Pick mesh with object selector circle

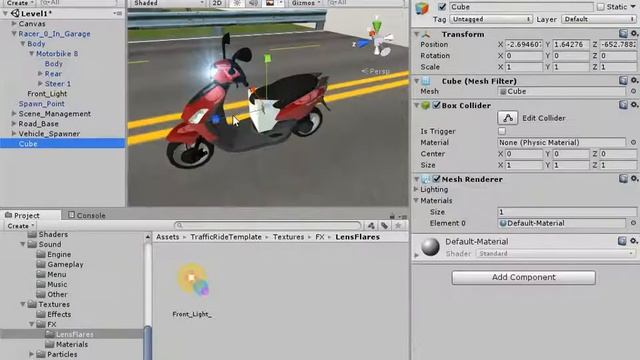click(633, 91)
